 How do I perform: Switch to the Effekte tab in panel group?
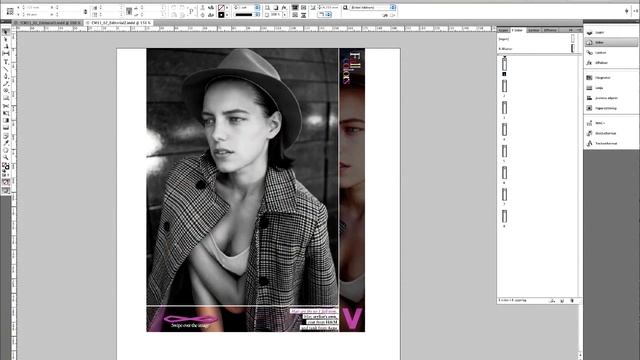point(550,30)
